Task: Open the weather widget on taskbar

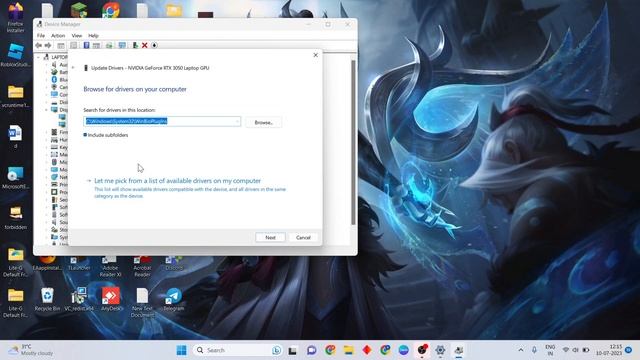Action: pyautogui.click(x=31, y=350)
